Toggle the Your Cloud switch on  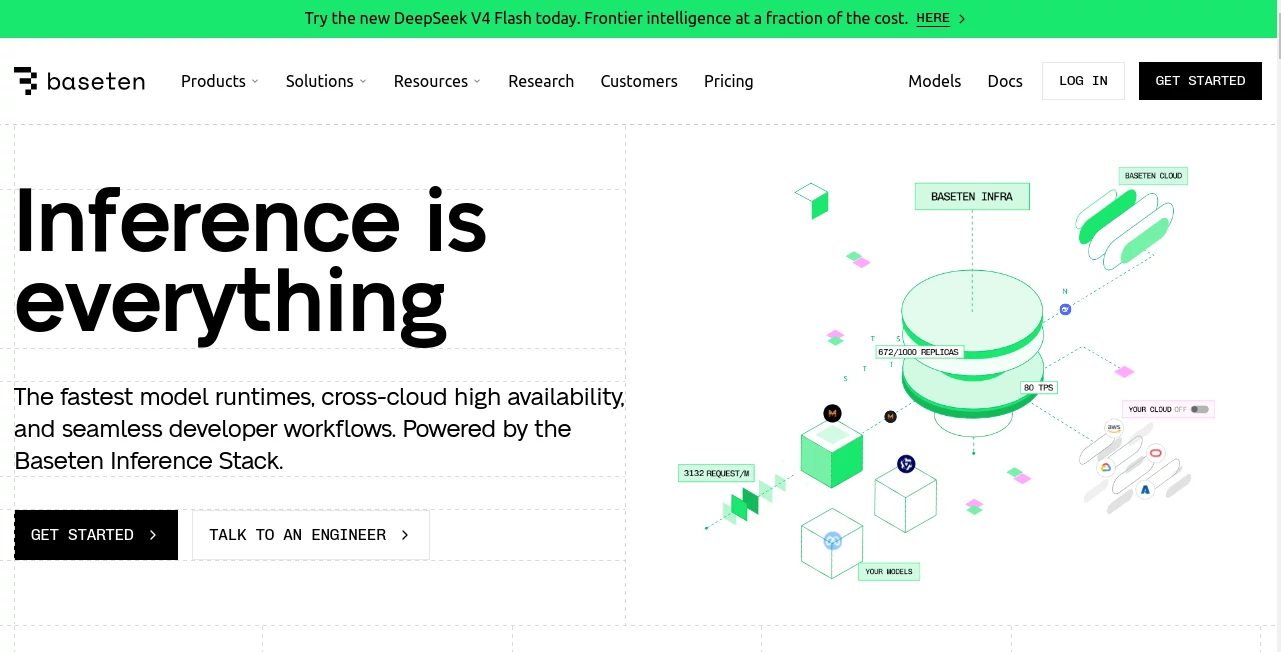click(x=1200, y=409)
